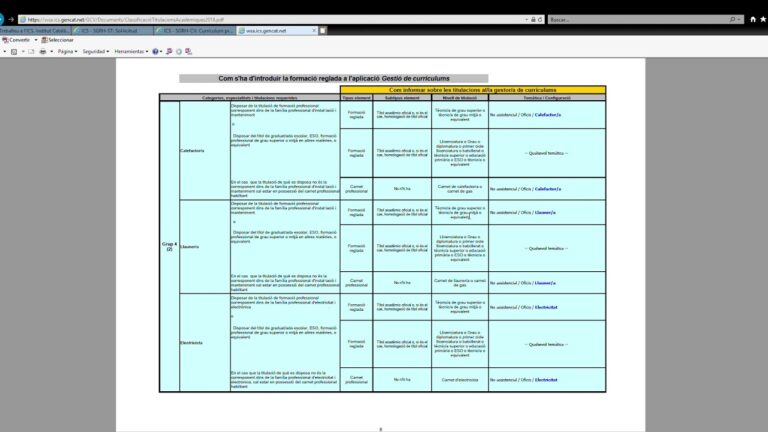This screenshot has height=432, width=768.
Task: Open the Seguridad menu
Action: 96,51
